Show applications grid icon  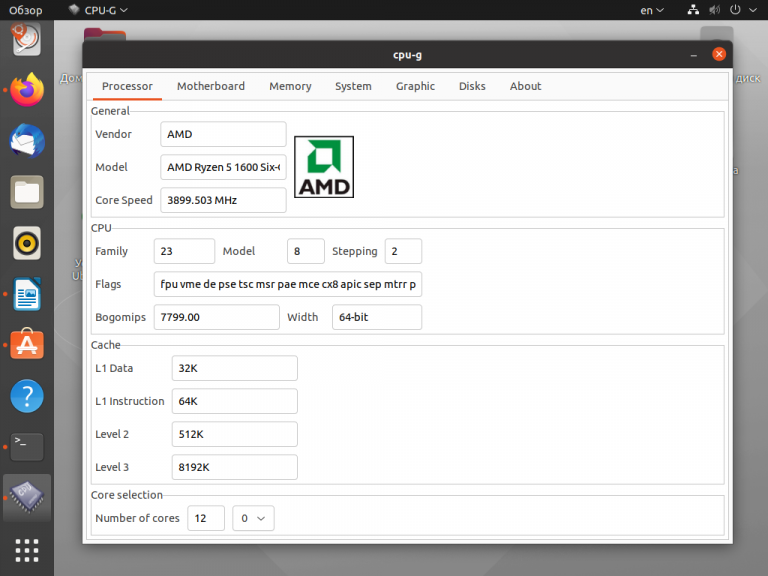(27, 551)
